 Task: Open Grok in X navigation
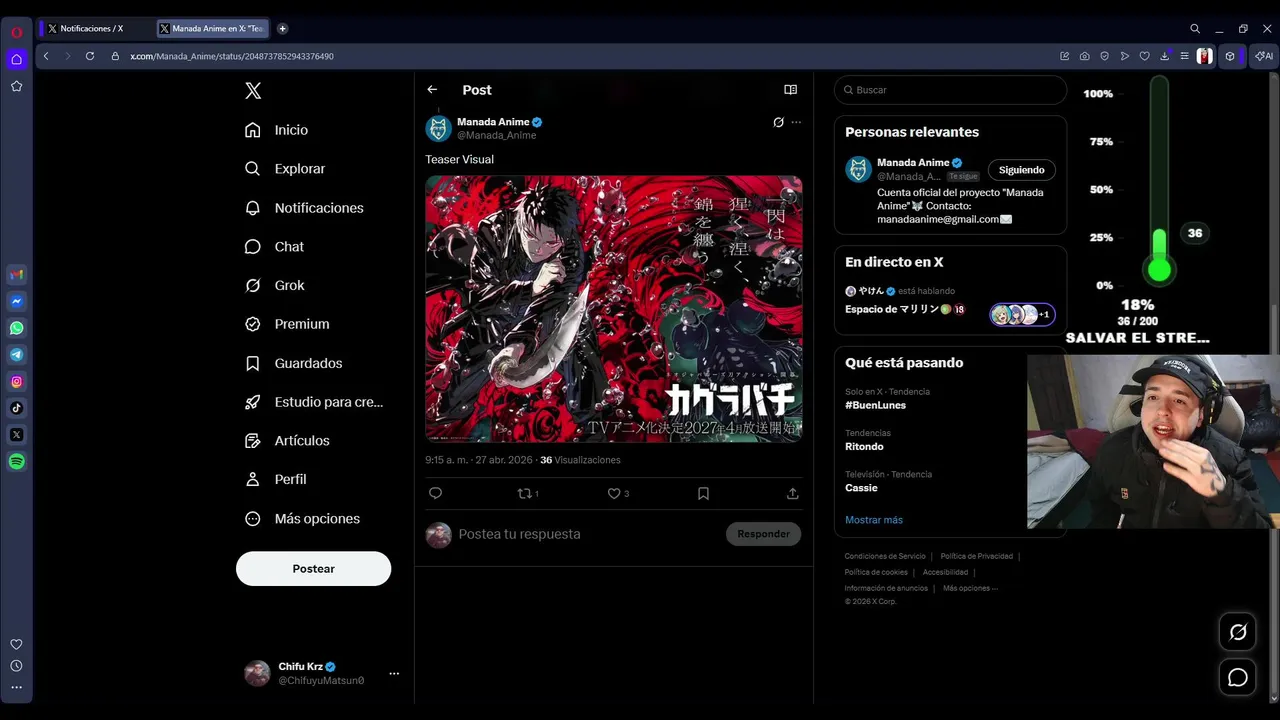[275, 285]
